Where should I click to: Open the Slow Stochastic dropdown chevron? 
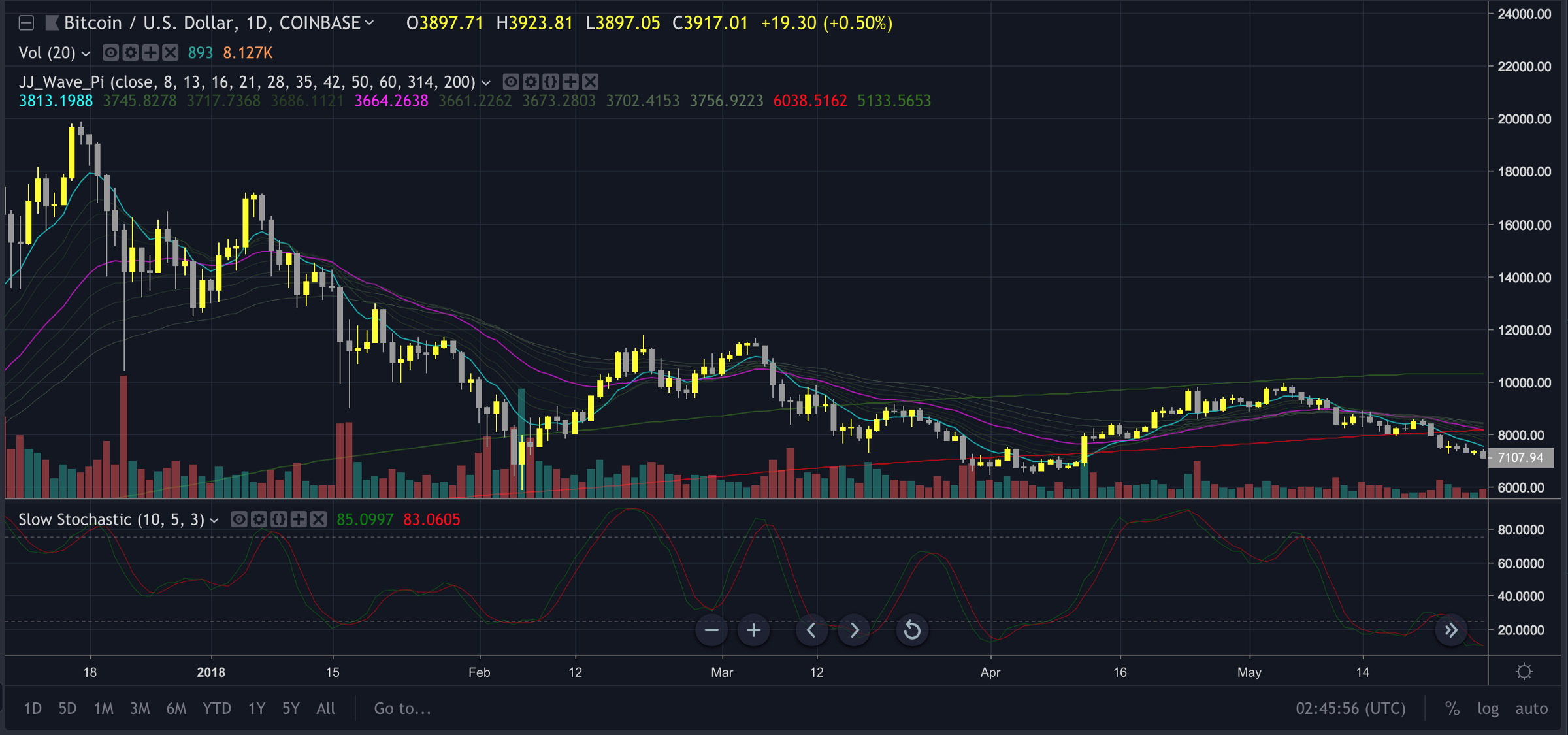(x=214, y=521)
